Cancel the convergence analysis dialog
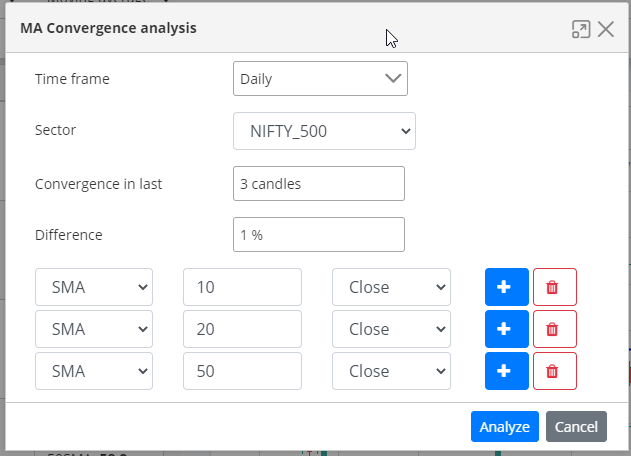 pyautogui.click(x=576, y=427)
